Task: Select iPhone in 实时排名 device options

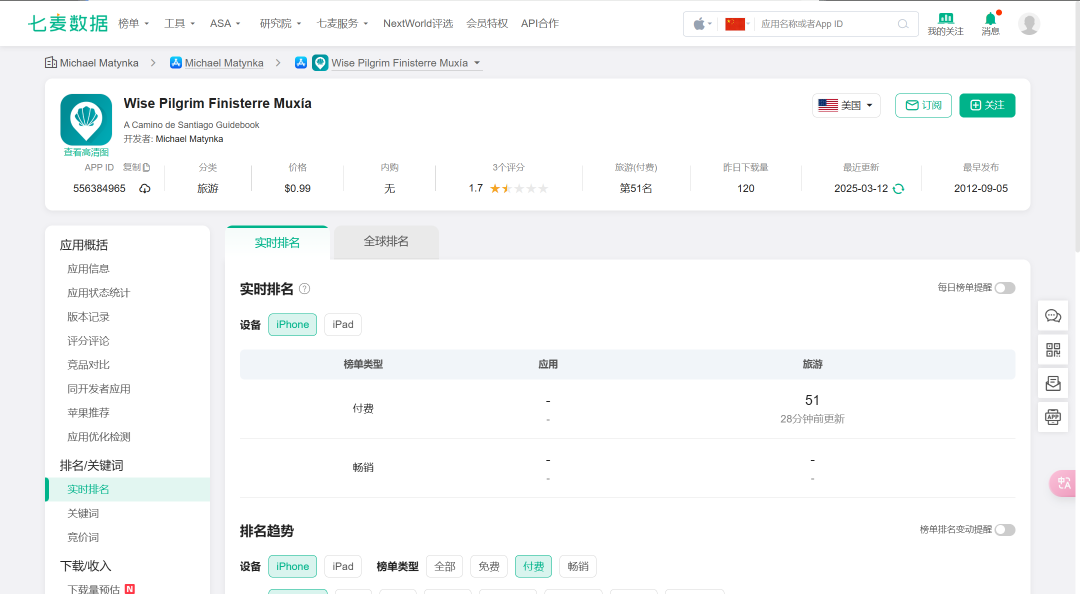Action: click(x=293, y=325)
